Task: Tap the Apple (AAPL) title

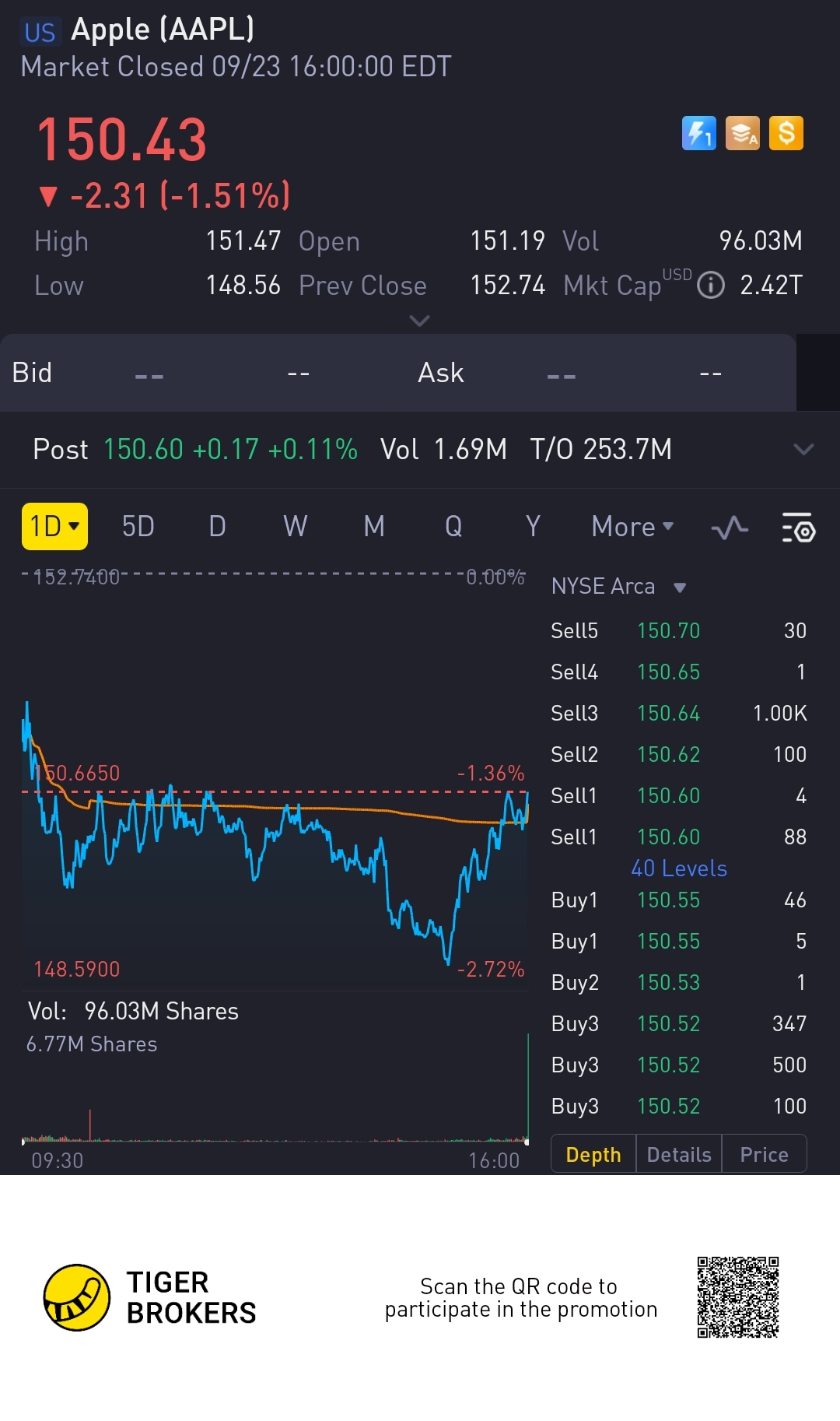Action: click(x=163, y=30)
